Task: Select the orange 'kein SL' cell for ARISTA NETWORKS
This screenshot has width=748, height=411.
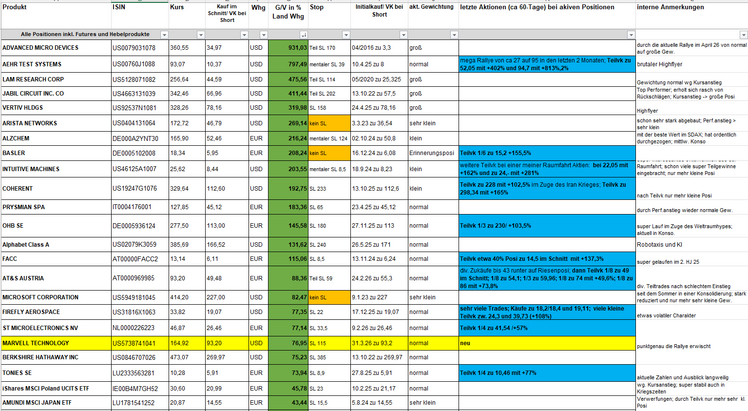Action: (x=330, y=123)
